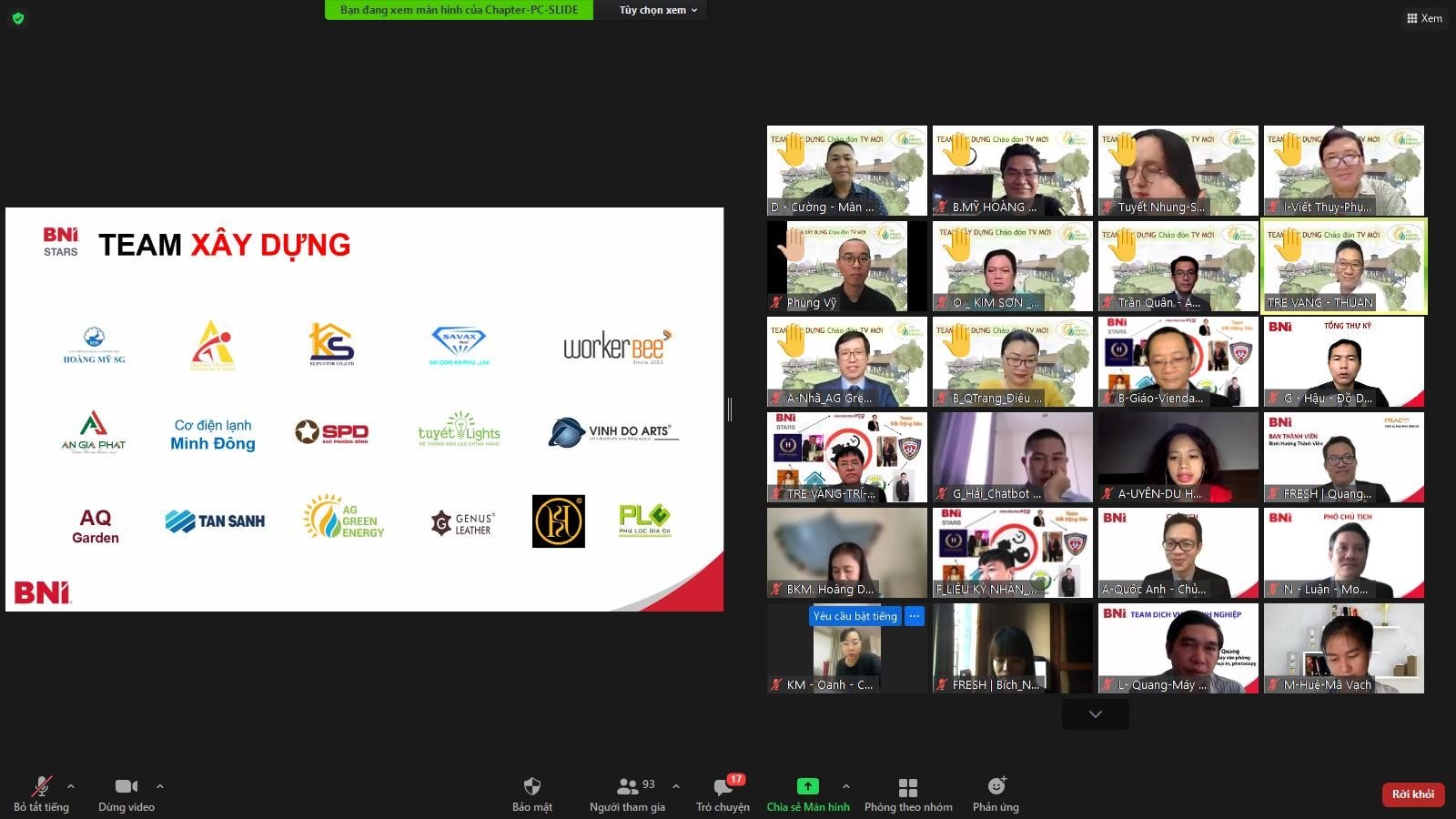Screen dimensions: 1456x819
Task: Click the TEAM XÂY DỰNG slide title
Action: [225, 245]
